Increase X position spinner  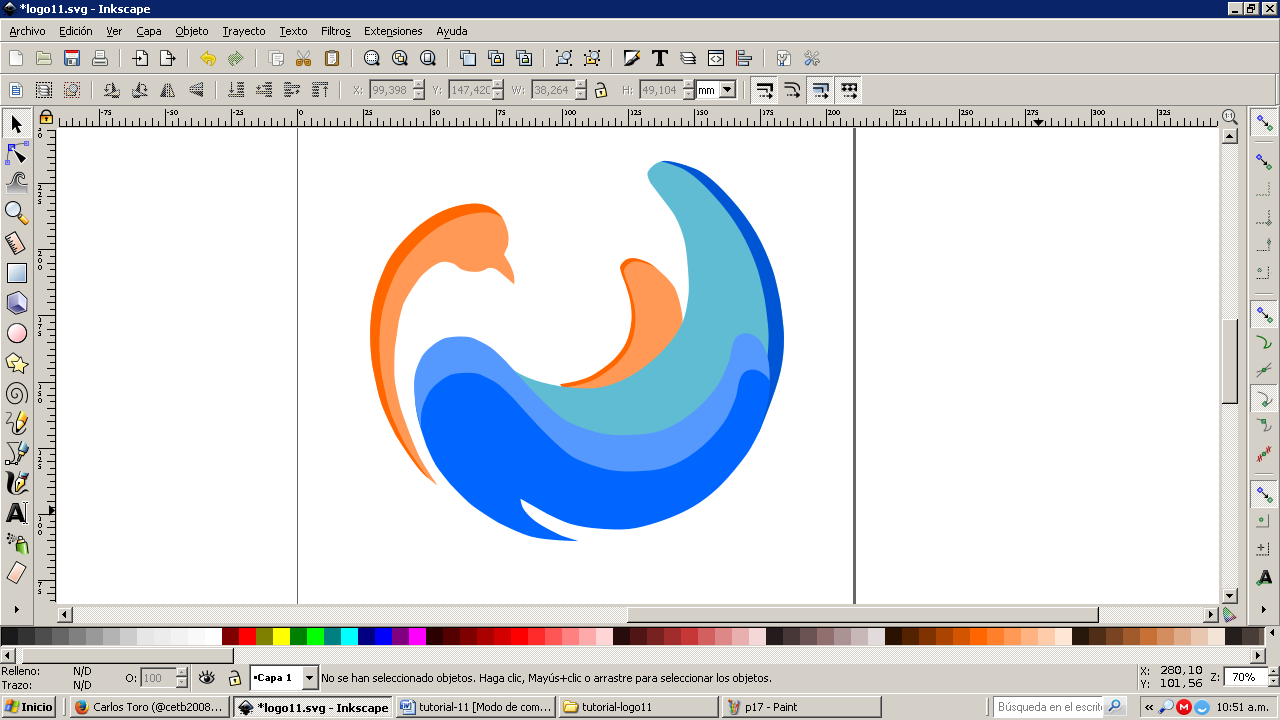419,86
